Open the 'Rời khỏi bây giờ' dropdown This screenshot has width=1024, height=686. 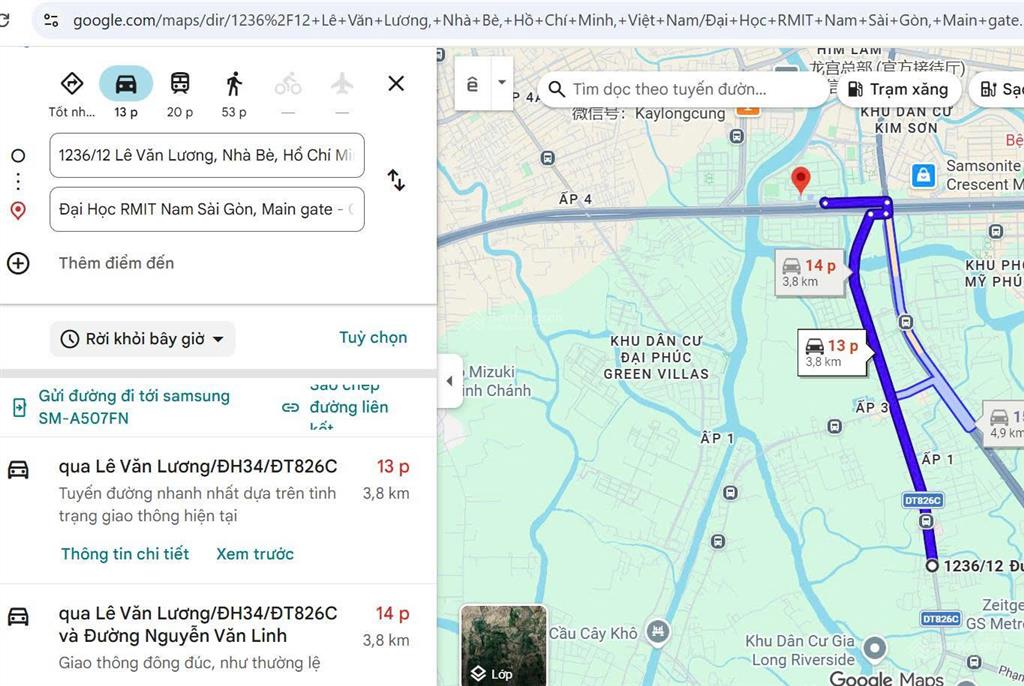click(142, 339)
